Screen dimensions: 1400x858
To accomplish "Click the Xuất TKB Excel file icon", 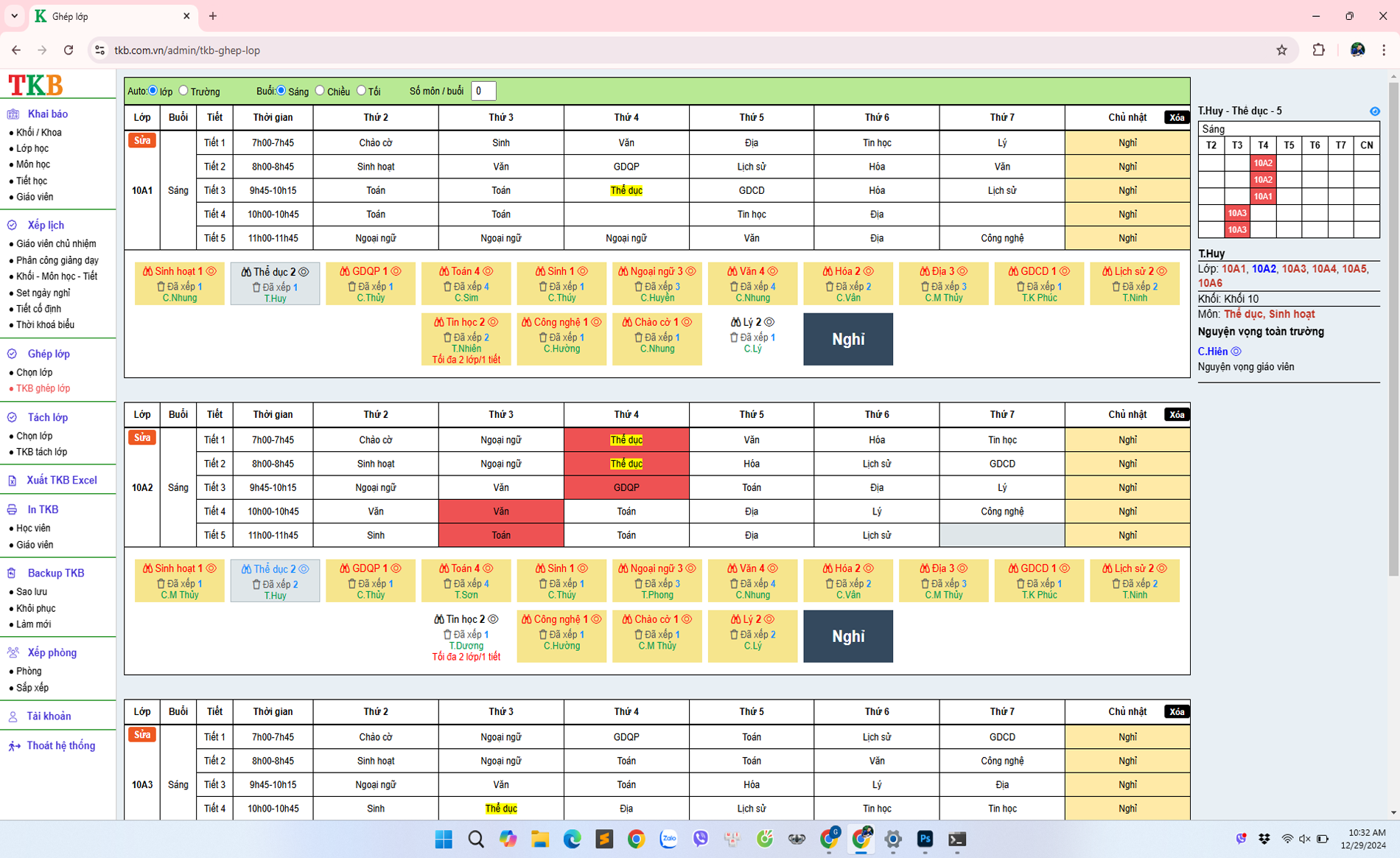I will coord(13,481).
